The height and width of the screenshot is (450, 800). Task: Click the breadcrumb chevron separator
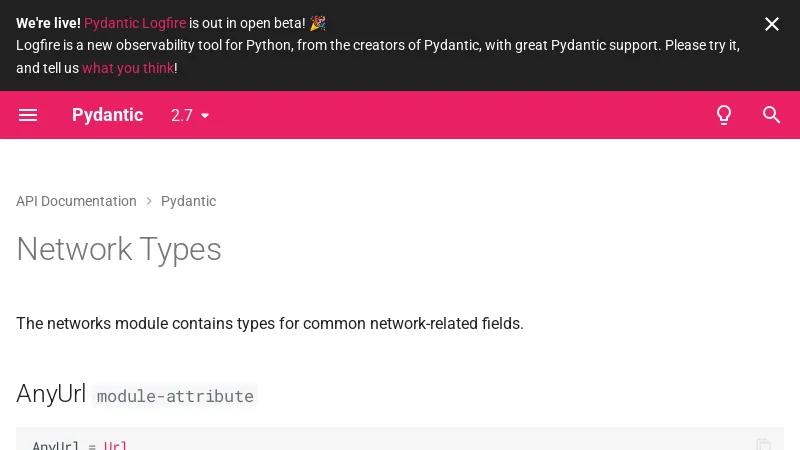(149, 201)
